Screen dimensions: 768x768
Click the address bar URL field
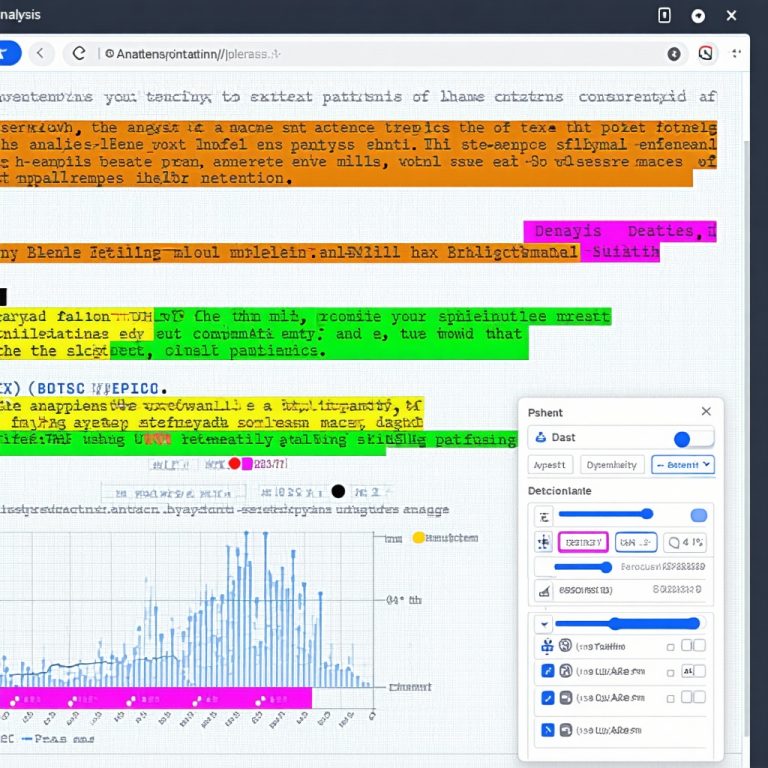[x=377, y=53]
